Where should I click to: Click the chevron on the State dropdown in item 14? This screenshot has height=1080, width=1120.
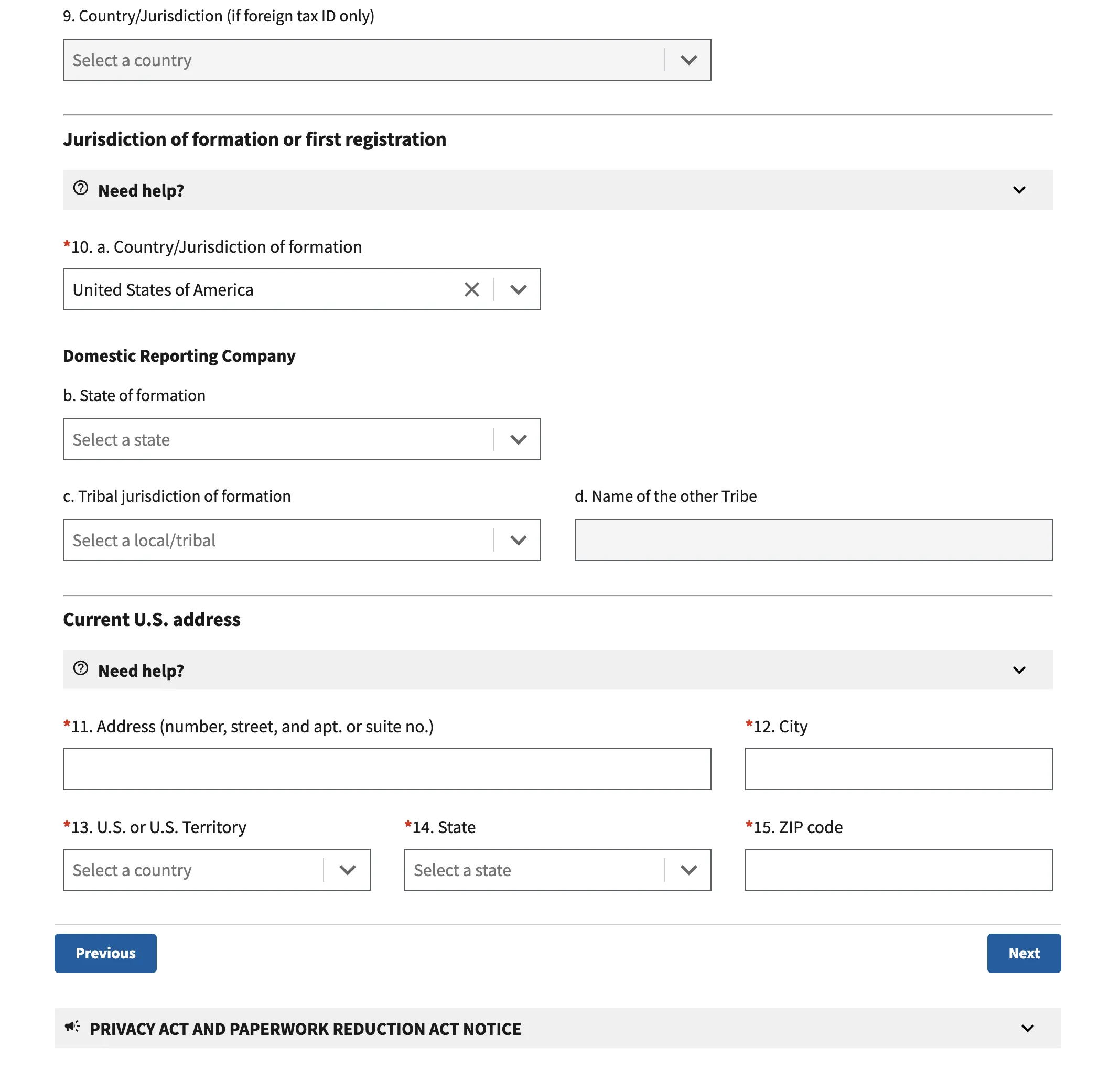(688, 870)
